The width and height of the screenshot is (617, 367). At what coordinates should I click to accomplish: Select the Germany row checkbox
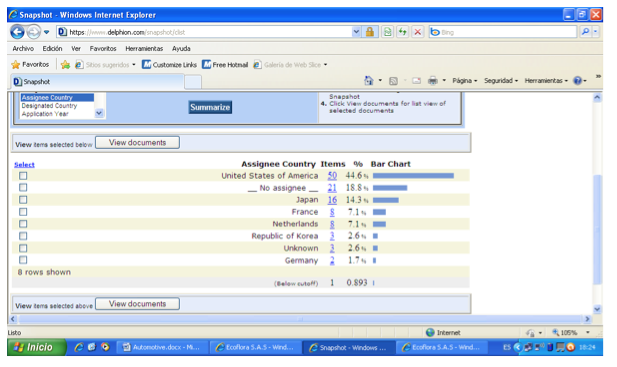coord(23,260)
